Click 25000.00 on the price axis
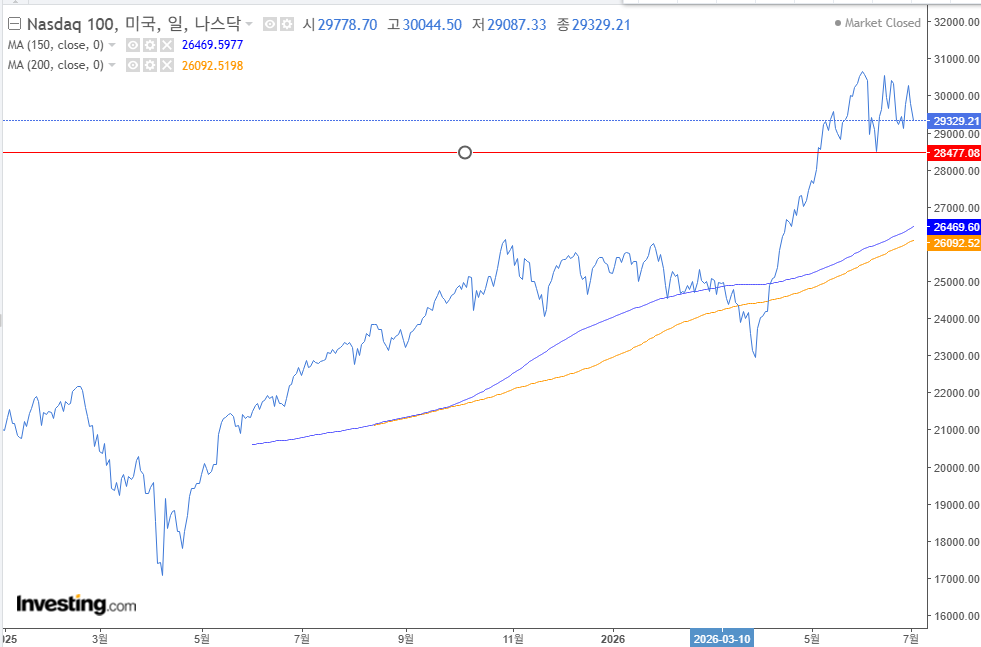Viewport: 981px width, 647px height. [956, 282]
